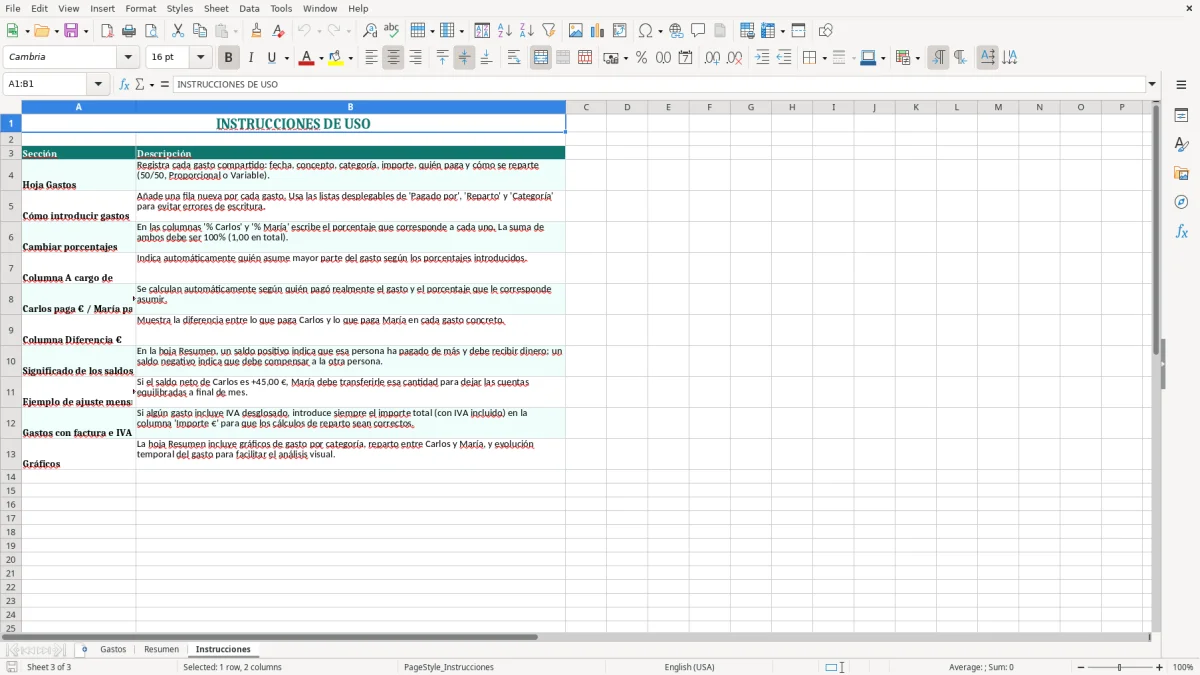Toggle Italic formatting
1200x675 pixels.
click(x=251, y=58)
